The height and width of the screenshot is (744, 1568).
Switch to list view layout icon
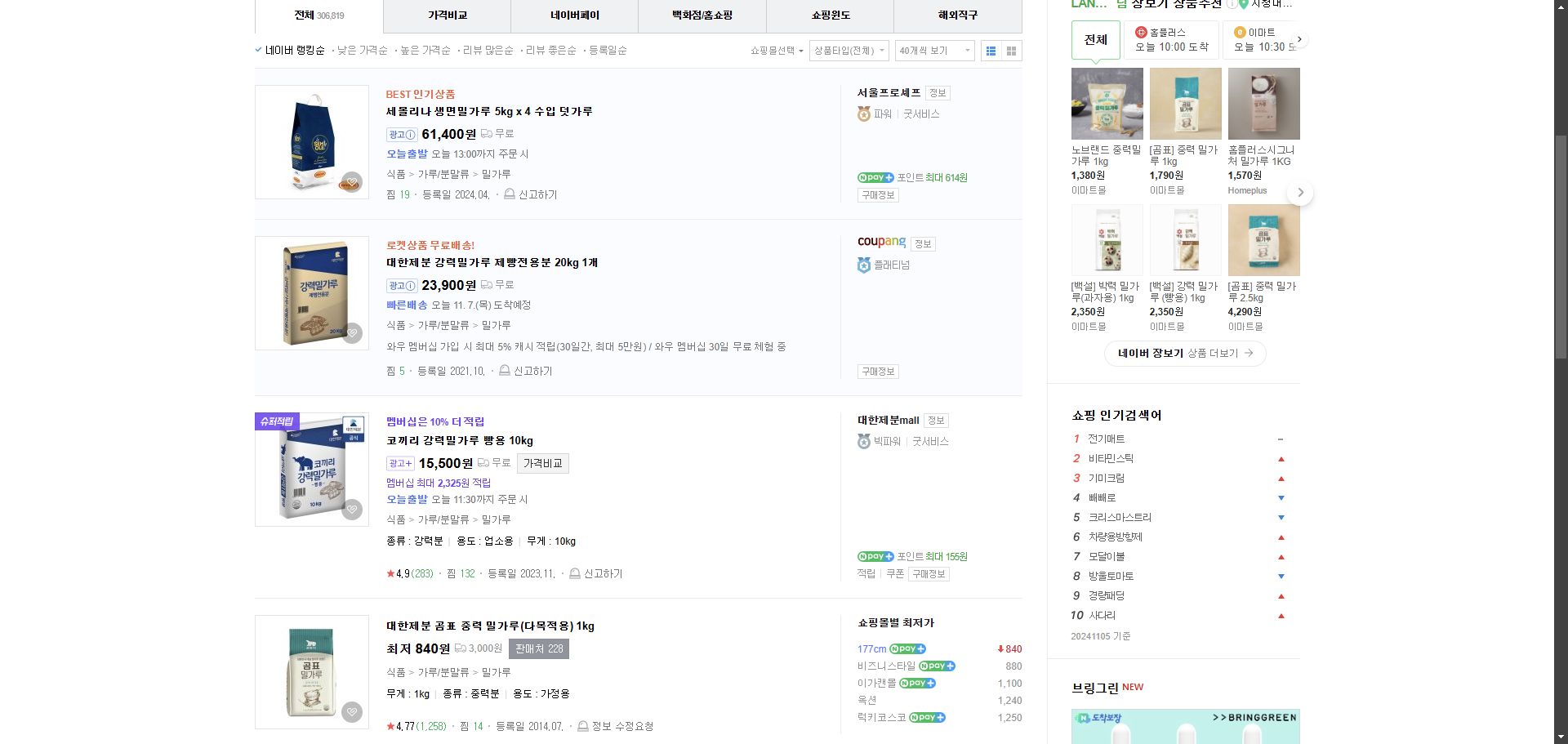coord(991,51)
